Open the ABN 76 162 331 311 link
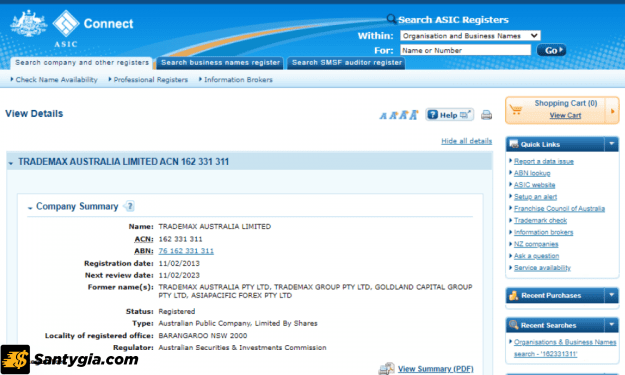 [186, 251]
